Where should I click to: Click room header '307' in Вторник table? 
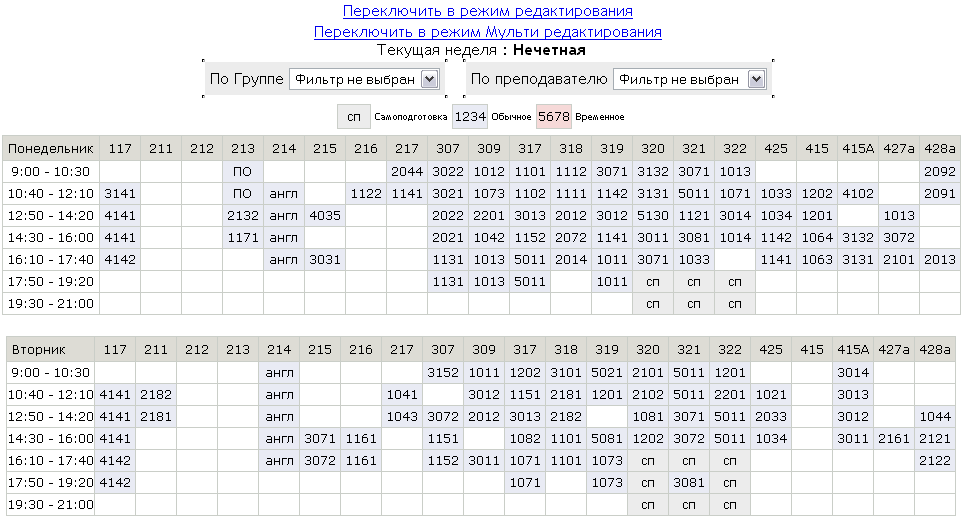coord(443,350)
